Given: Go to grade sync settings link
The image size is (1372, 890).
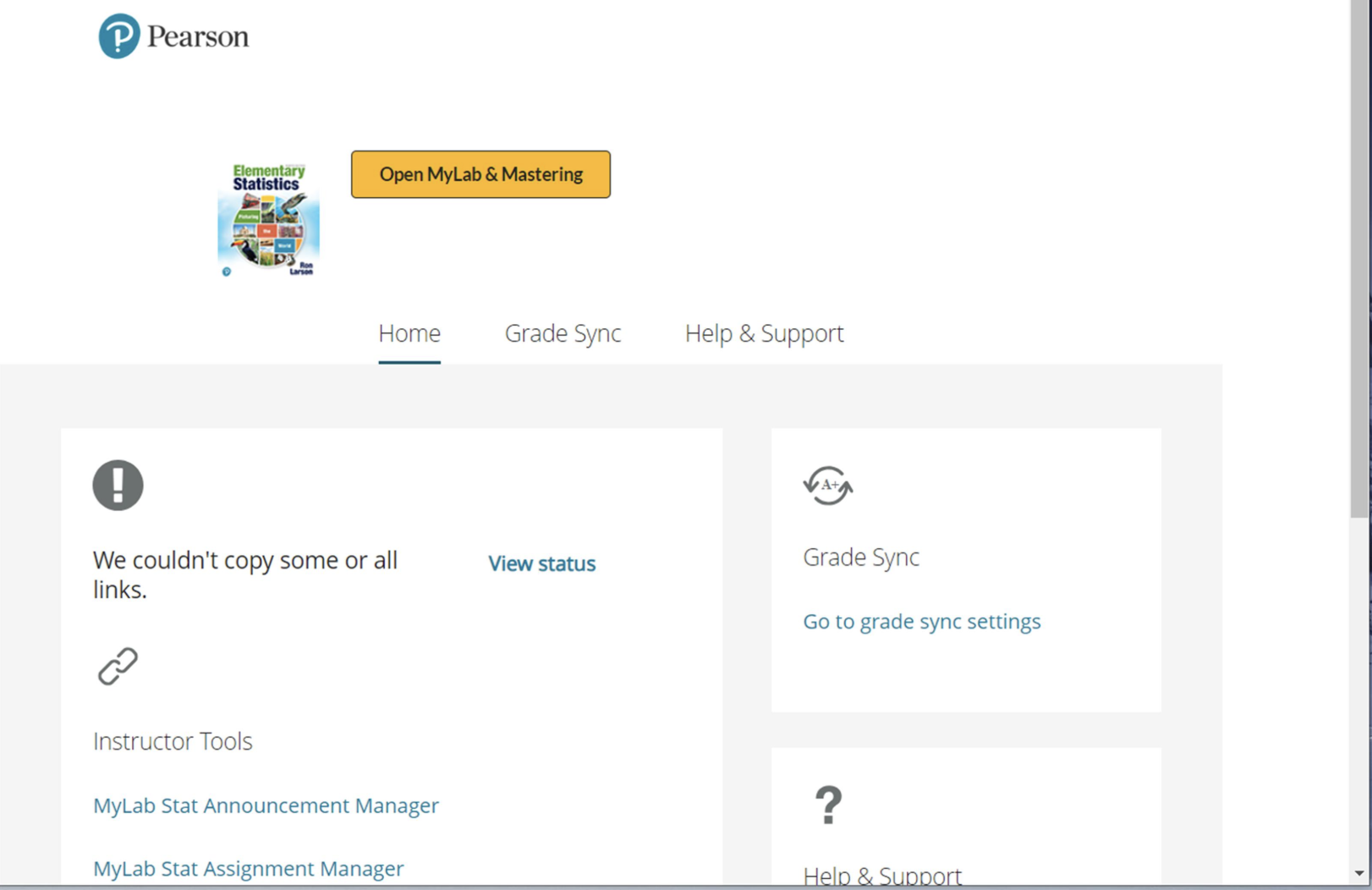Looking at the screenshot, I should click(x=921, y=622).
